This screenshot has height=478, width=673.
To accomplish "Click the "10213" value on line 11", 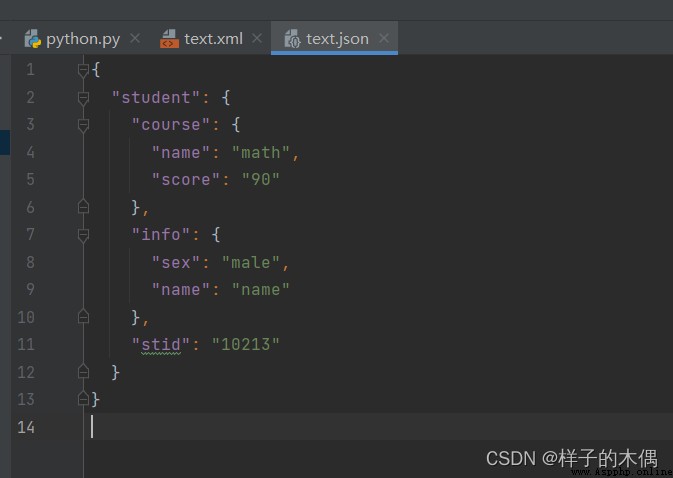I will tap(246, 345).
